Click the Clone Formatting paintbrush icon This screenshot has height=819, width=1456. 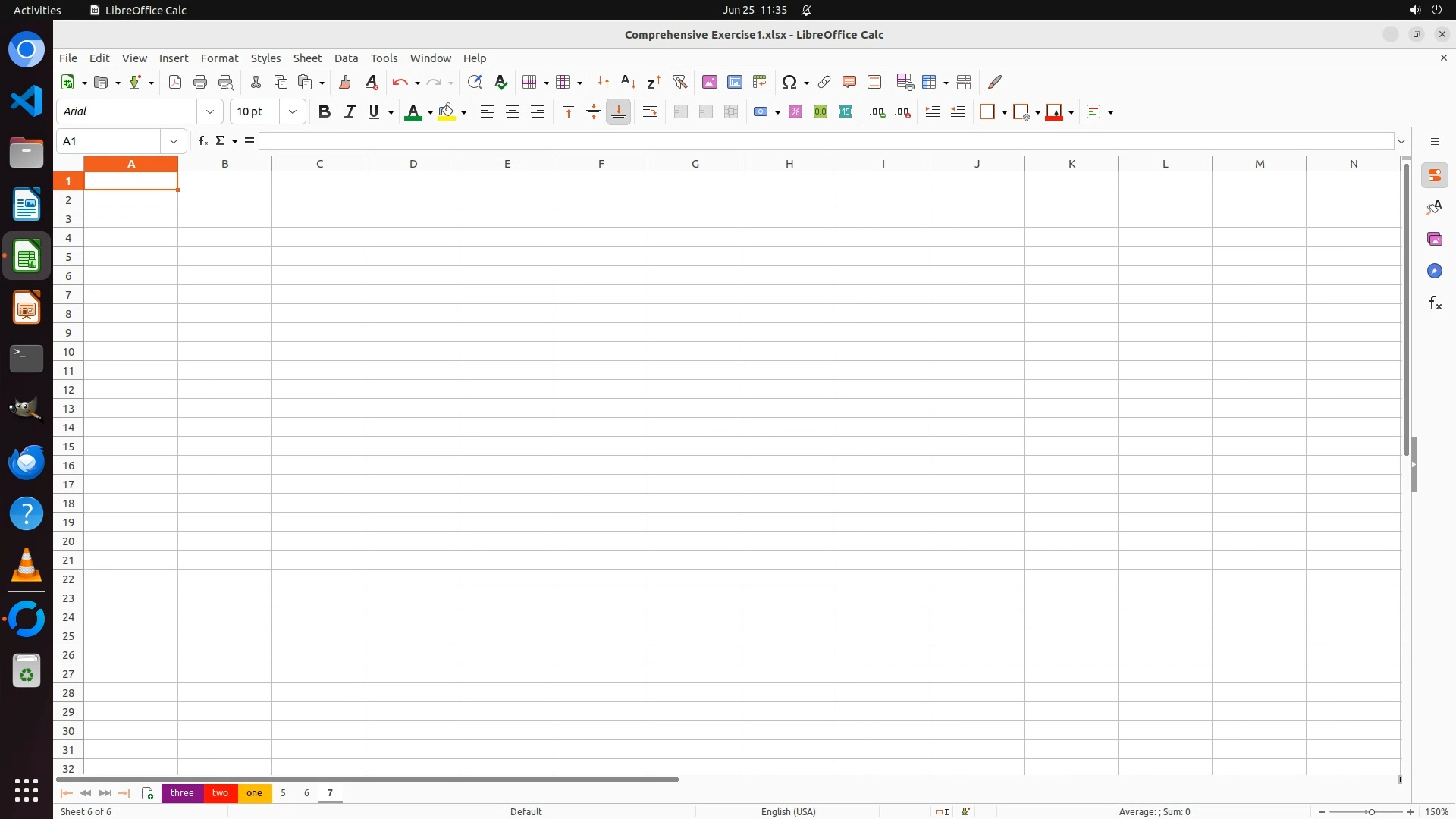345,82
